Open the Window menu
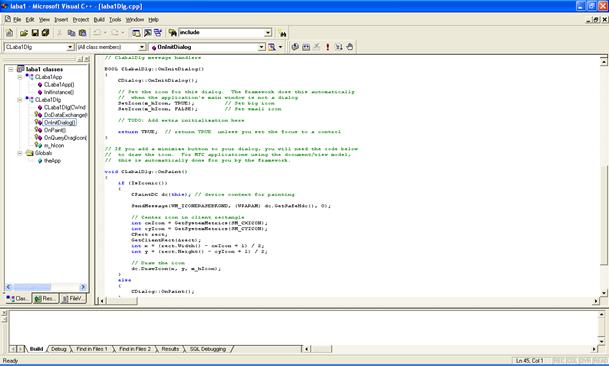Image resolution: width=609 pixels, height=366 pixels. (x=134, y=19)
